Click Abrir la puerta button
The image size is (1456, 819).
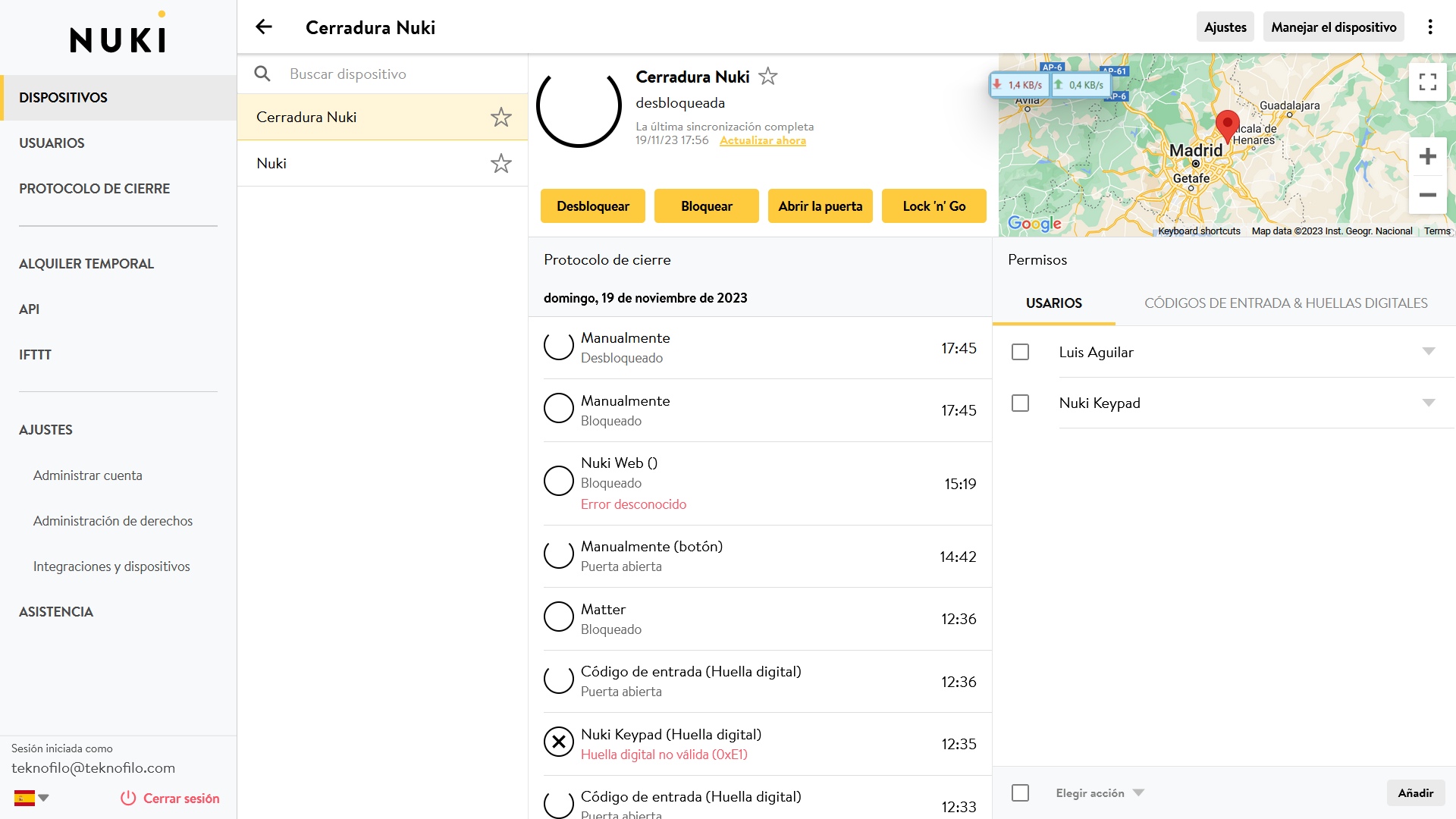[821, 206]
